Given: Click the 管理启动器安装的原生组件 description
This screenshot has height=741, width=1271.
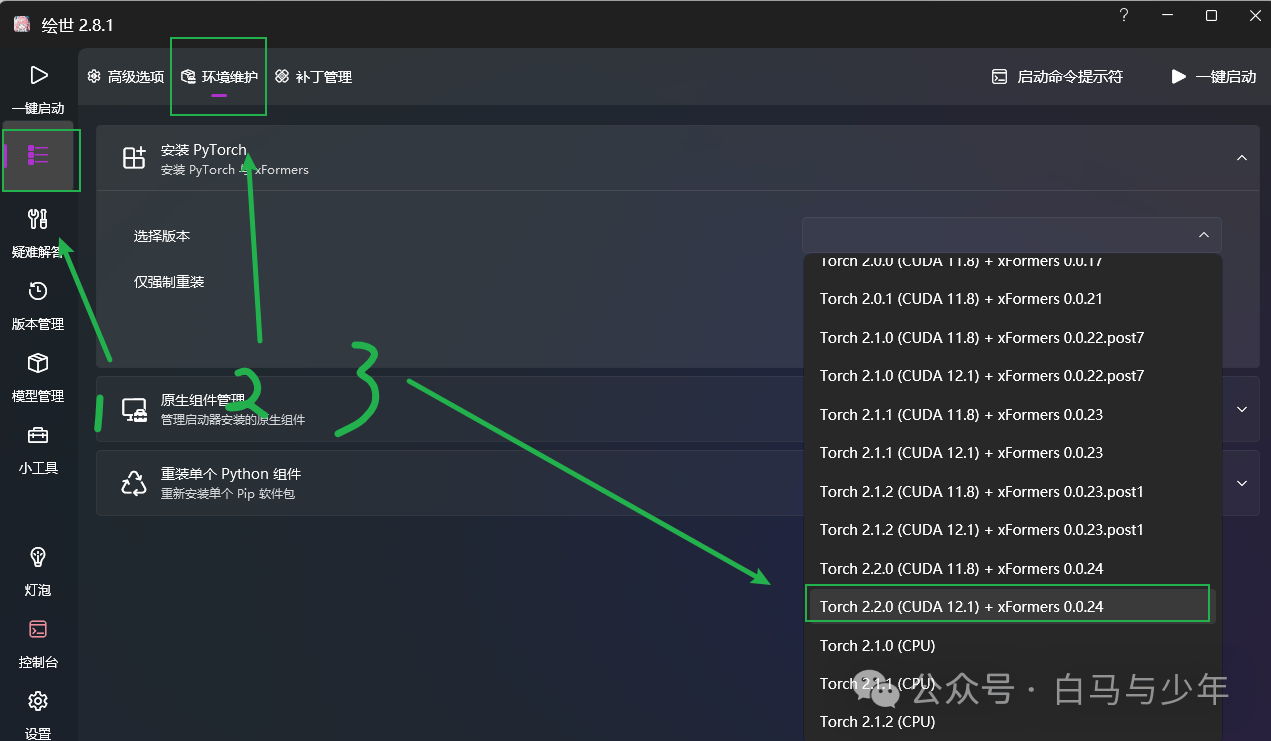Looking at the screenshot, I should pyautogui.click(x=233, y=420).
